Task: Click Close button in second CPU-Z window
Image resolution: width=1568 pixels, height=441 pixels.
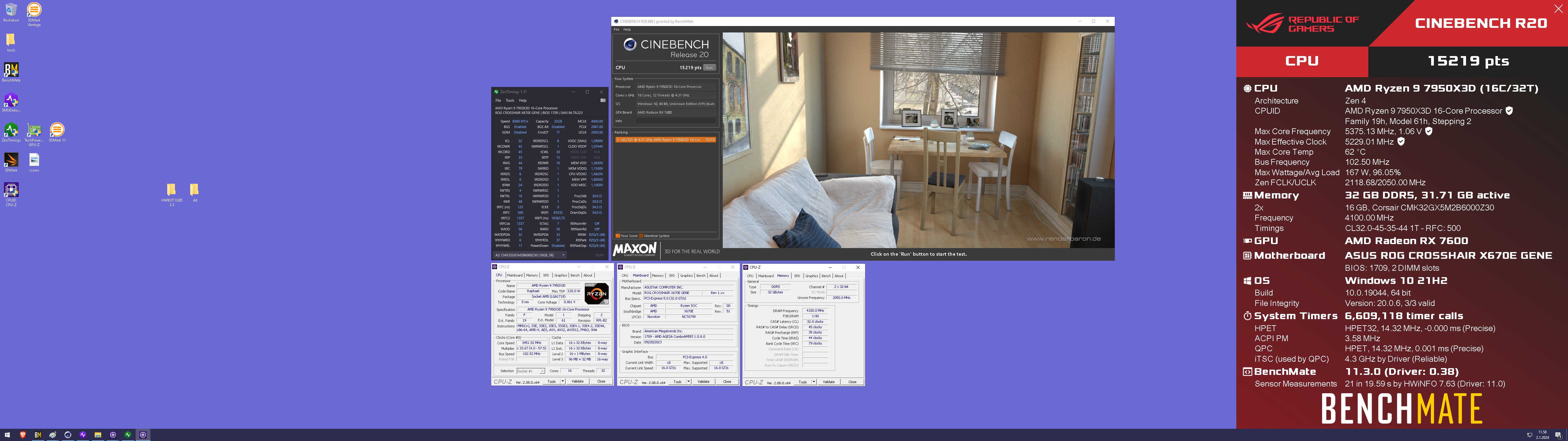Action: click(x=727, y=381)
